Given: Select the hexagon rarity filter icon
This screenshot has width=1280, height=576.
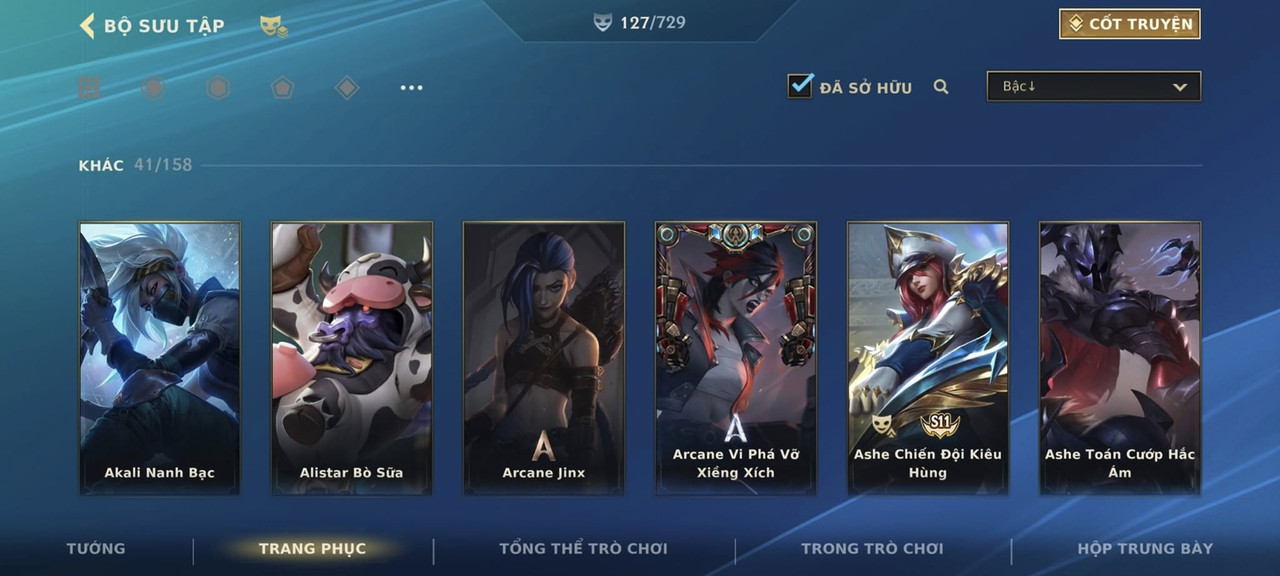Looking at the screenshot, I should coord(217,88).
